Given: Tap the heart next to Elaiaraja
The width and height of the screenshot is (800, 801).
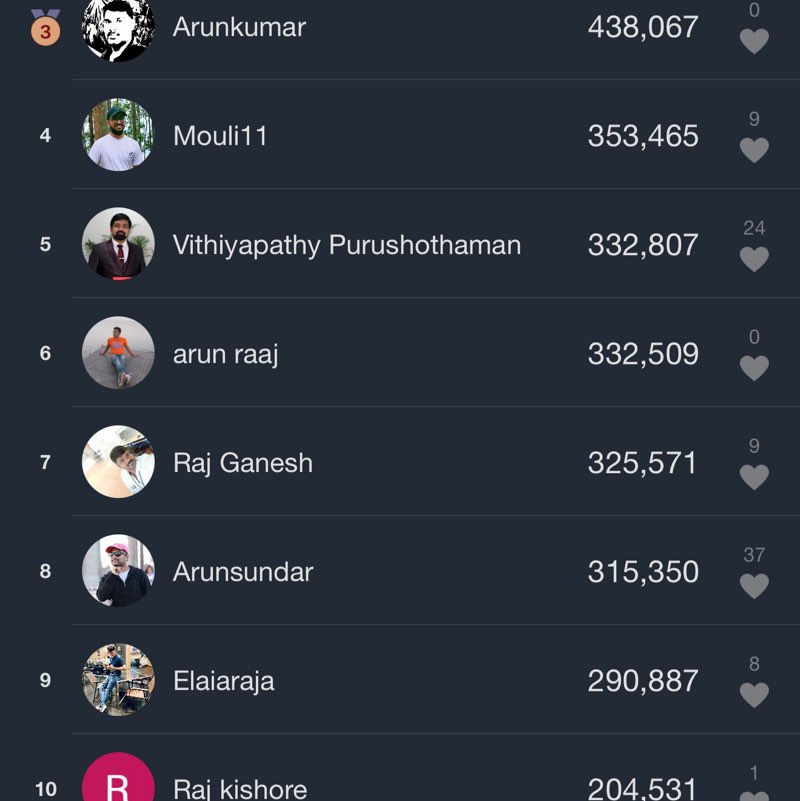Looking at the screenshot, I should point(754,695).
